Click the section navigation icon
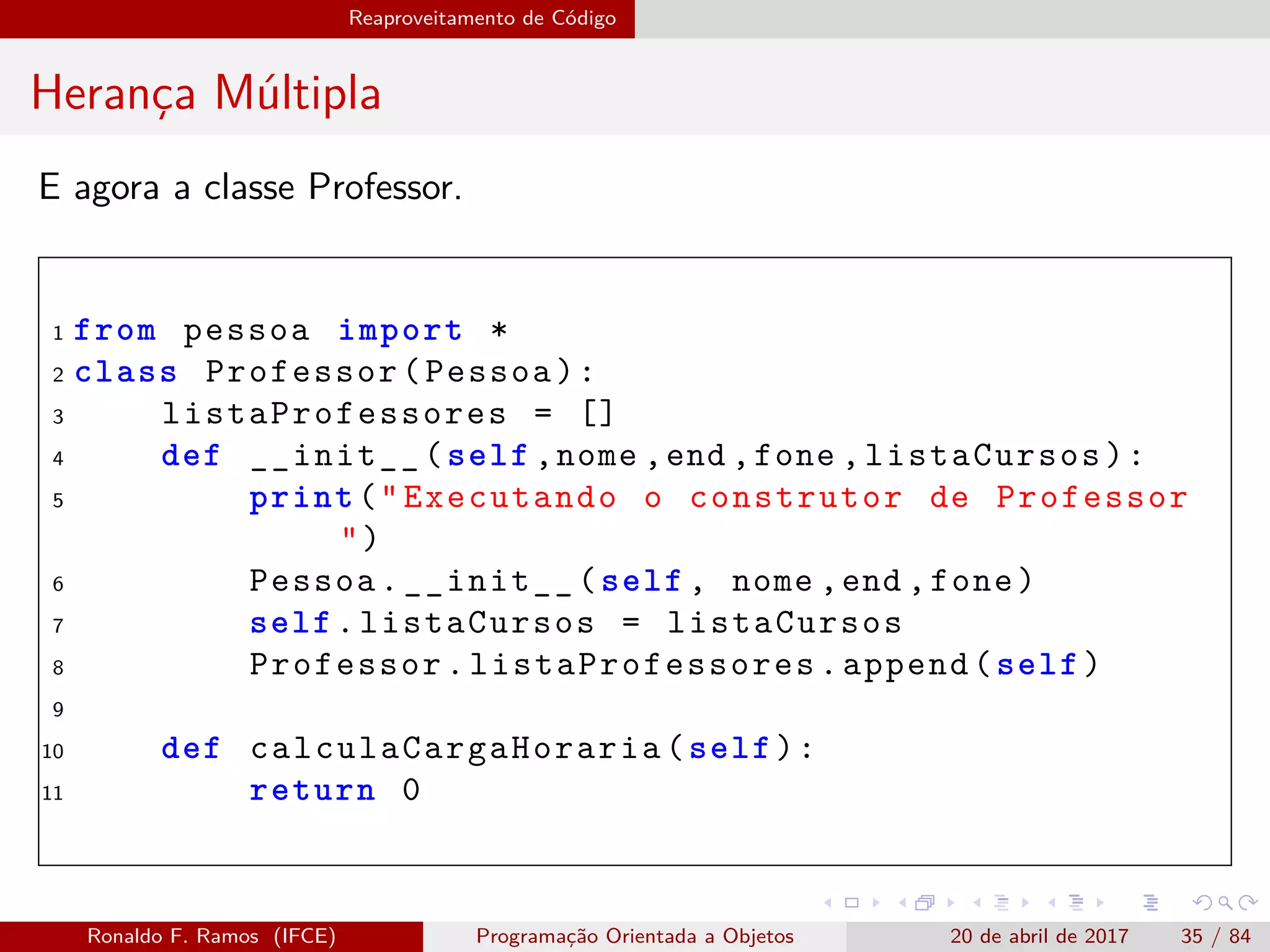Viewport: 1270px width, 952px height. pos(1076,902)
